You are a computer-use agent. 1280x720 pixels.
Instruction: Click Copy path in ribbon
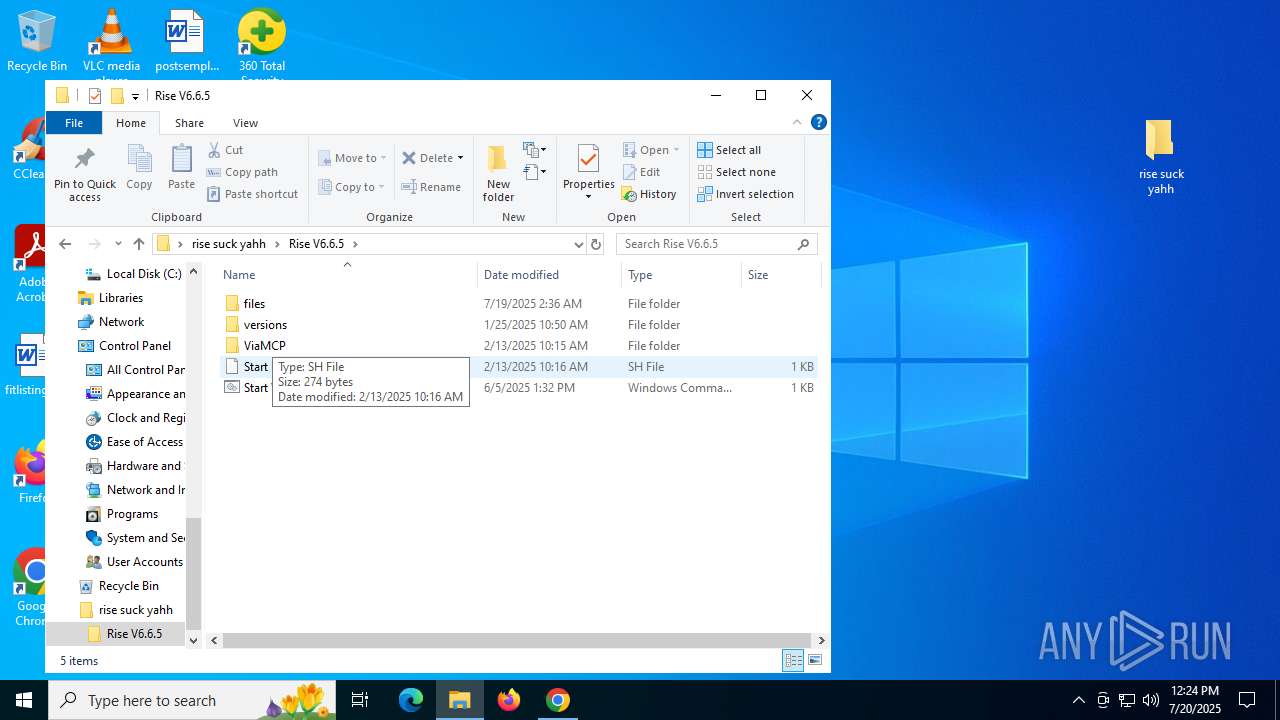pyautogui.click(x=242, y=172)
